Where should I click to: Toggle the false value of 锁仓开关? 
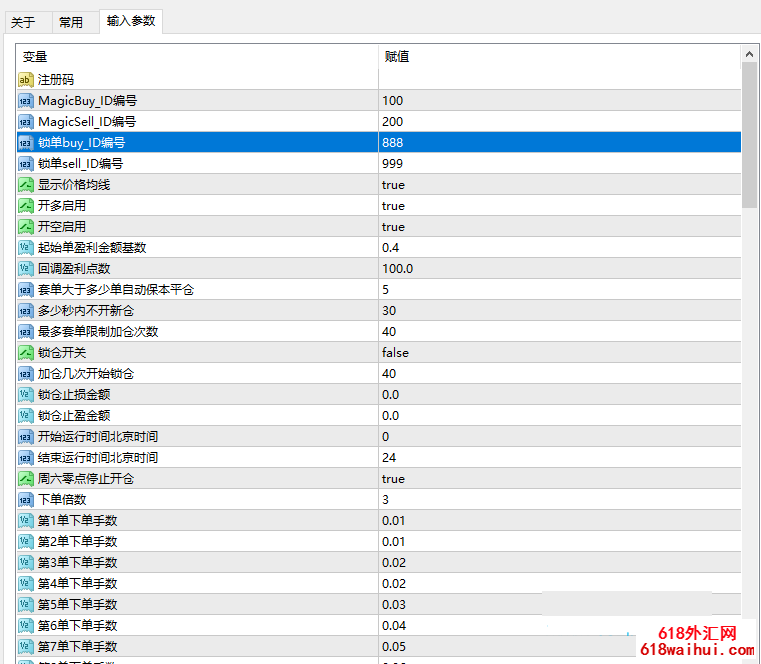pyautogui.click(x=395, y=352)
